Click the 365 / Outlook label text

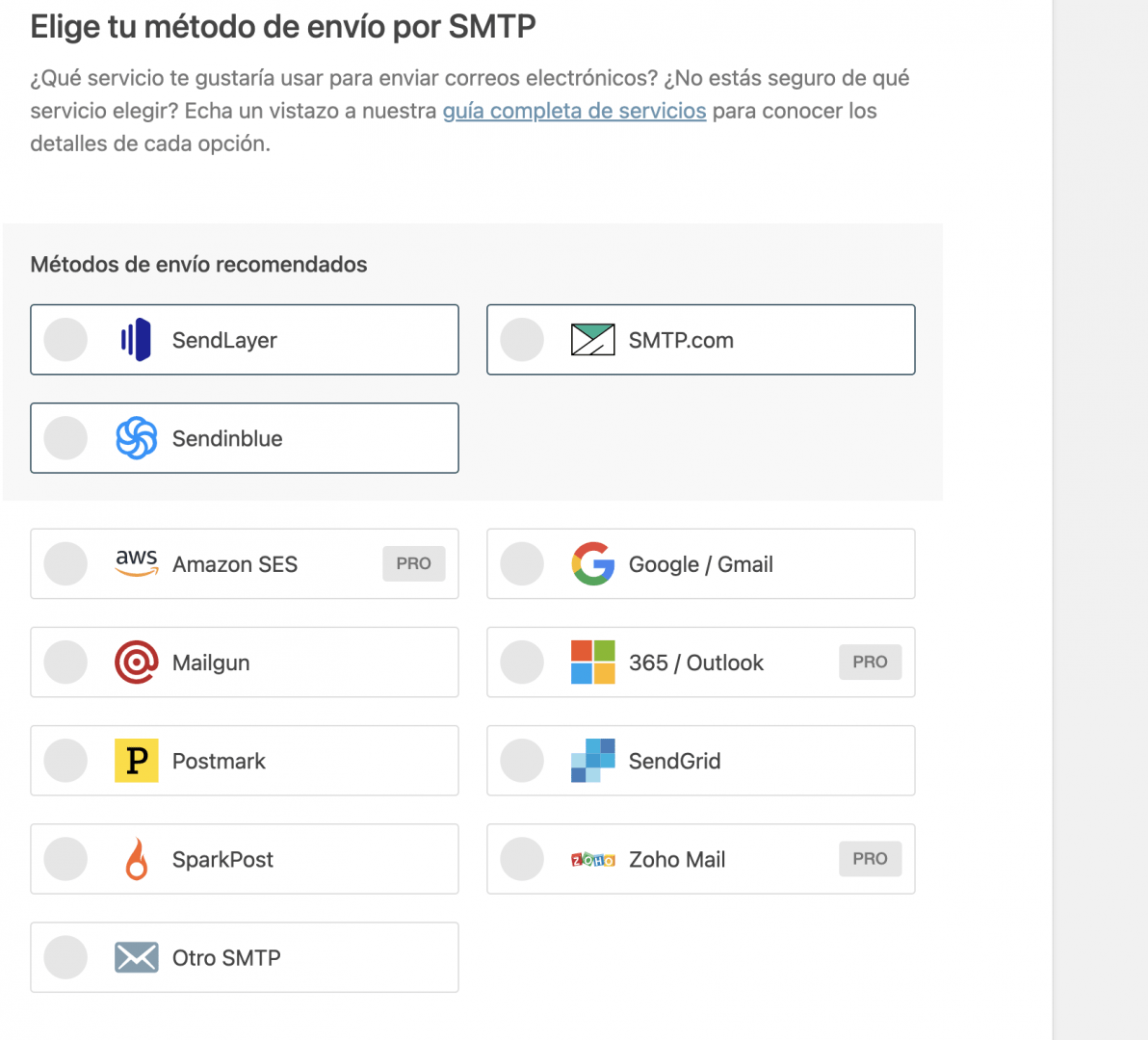point(695,663)
